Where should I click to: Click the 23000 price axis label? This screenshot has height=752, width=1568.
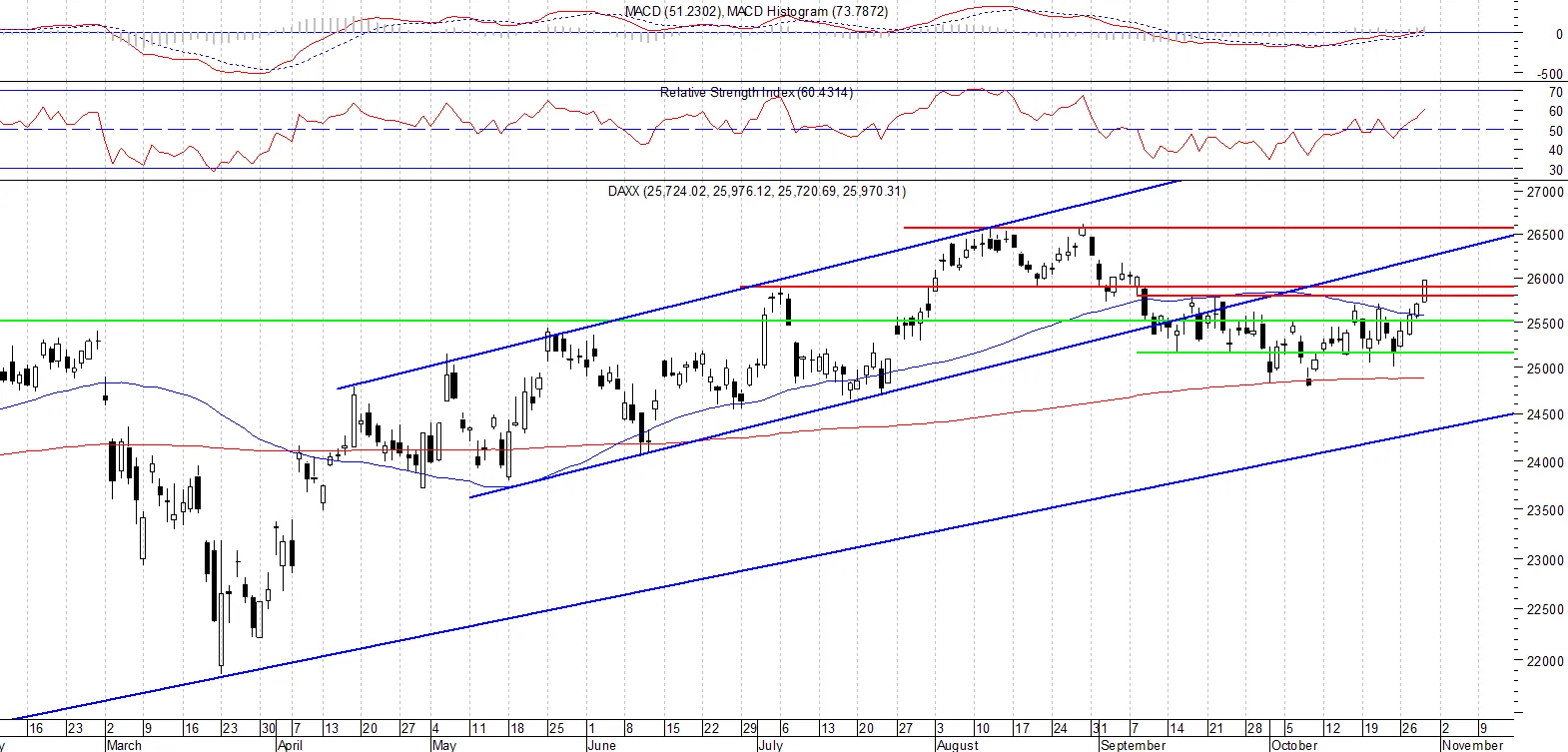(x=1545, y=560)
